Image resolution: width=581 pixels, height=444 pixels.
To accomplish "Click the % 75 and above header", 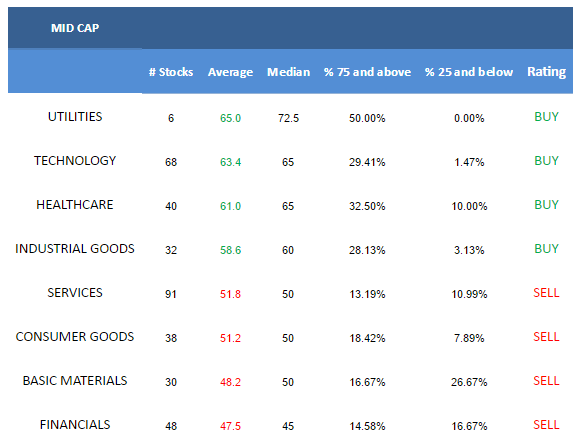I will point(367,72).
